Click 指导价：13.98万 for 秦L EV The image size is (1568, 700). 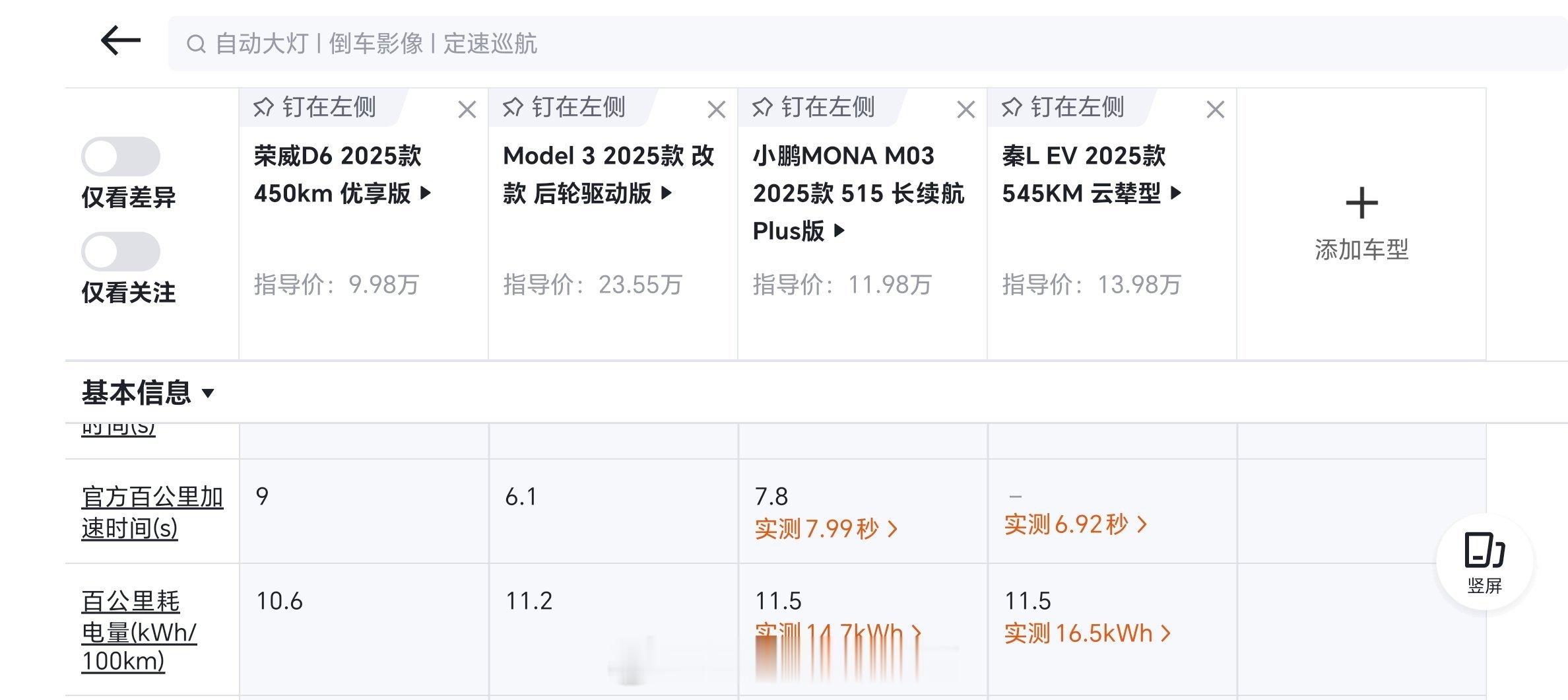click(x=1092, y=285)
